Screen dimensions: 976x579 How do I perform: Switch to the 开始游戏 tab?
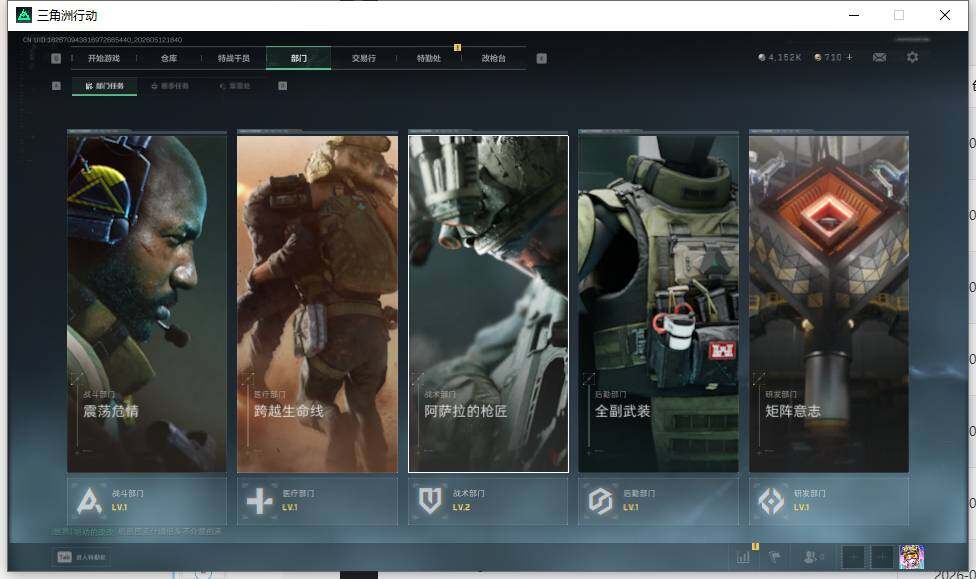tap(104, 58)
